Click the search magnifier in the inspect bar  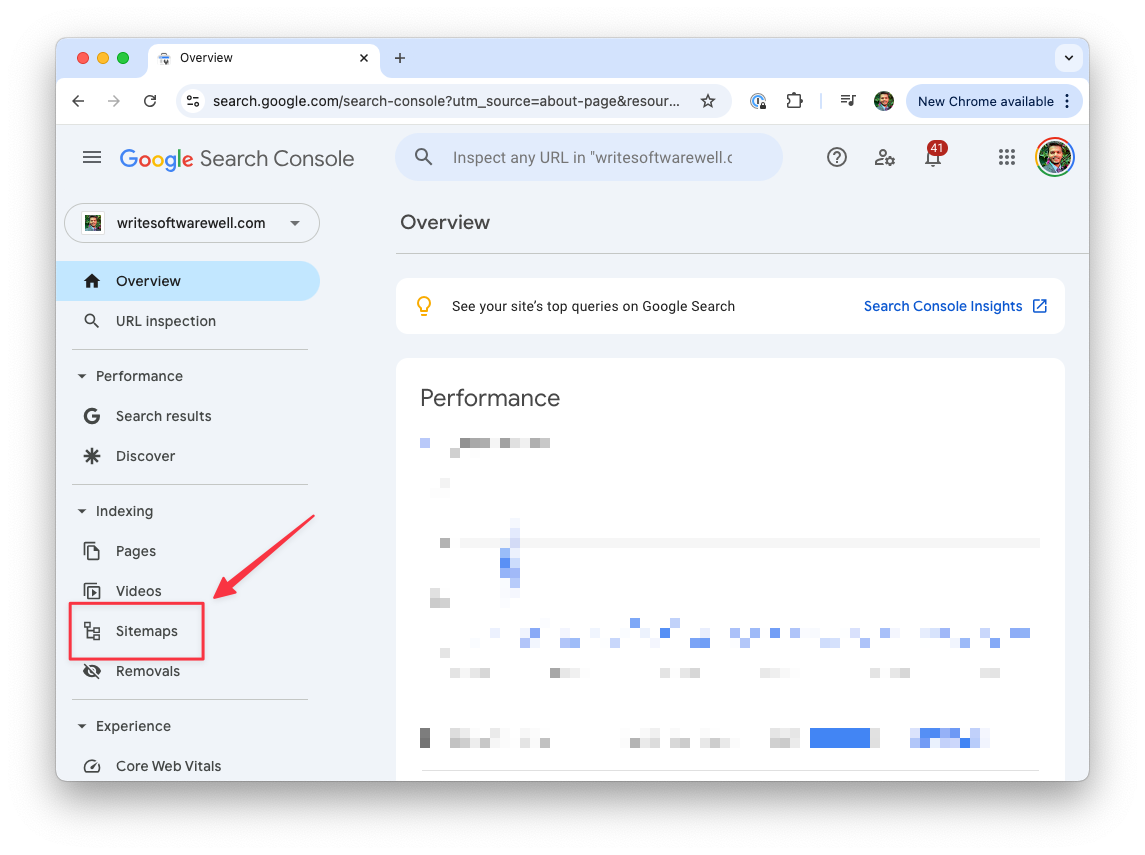tap(424, 156)
